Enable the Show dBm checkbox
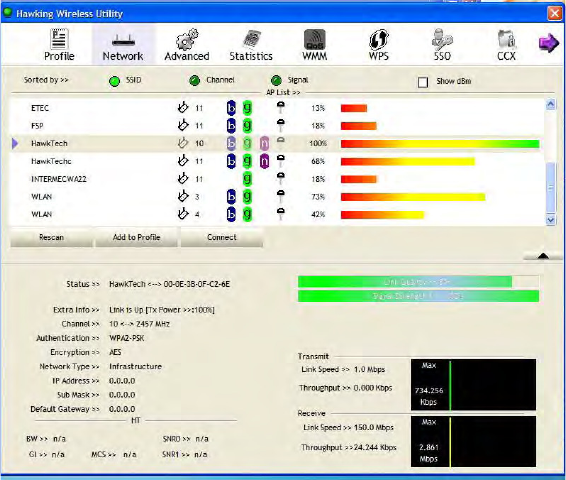566x480 pixels. click(423, 82)
